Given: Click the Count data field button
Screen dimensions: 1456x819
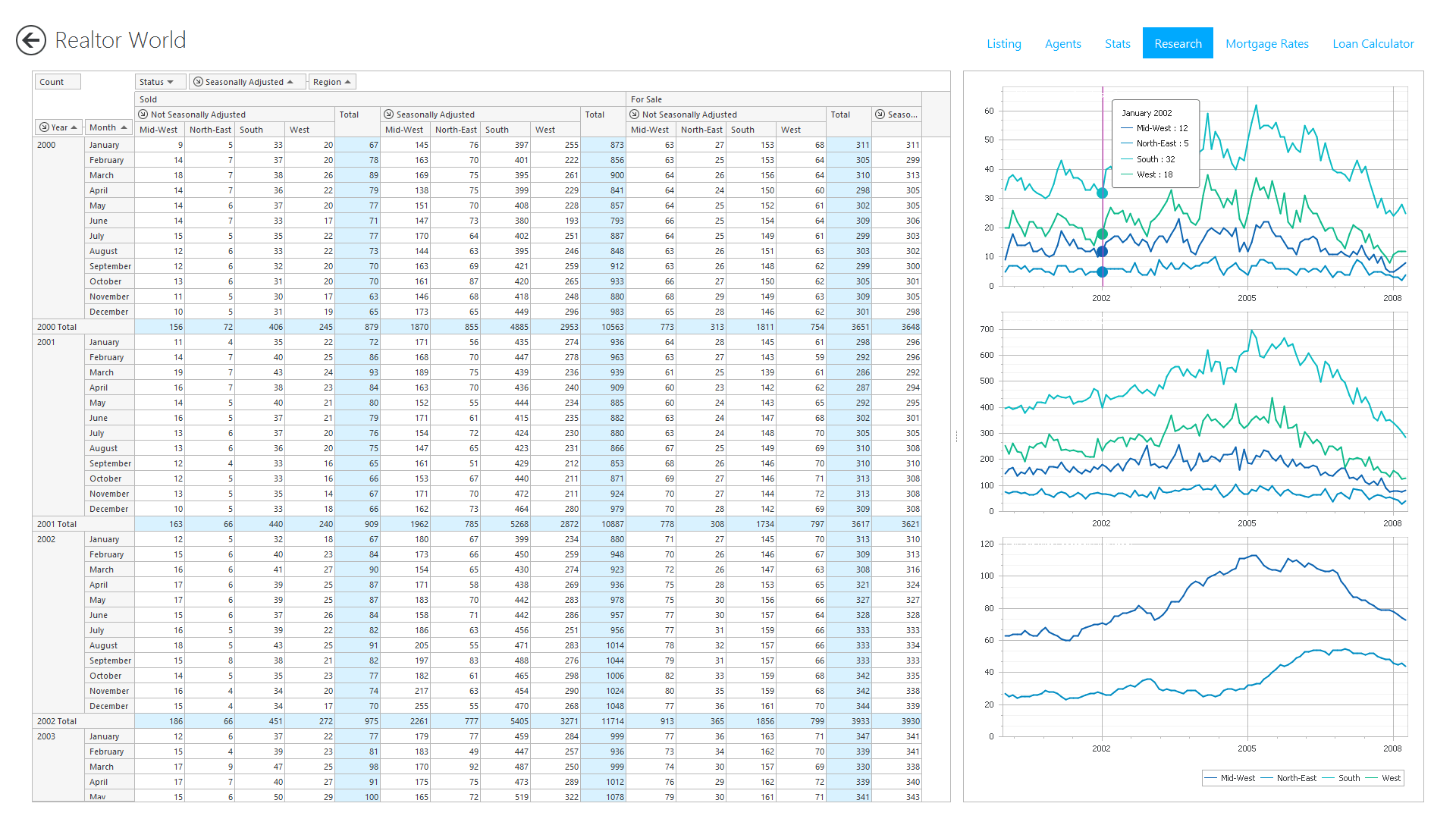Looking at the screenshot, I should [57, 82].
